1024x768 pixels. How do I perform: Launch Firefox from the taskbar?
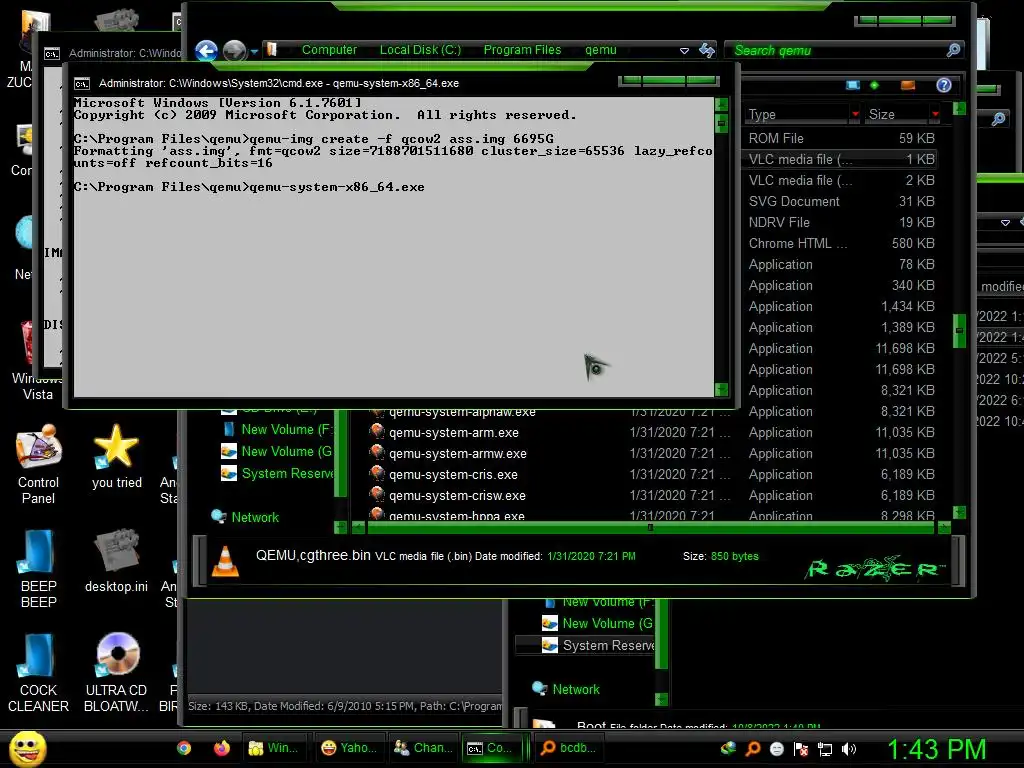click(221, 748)
